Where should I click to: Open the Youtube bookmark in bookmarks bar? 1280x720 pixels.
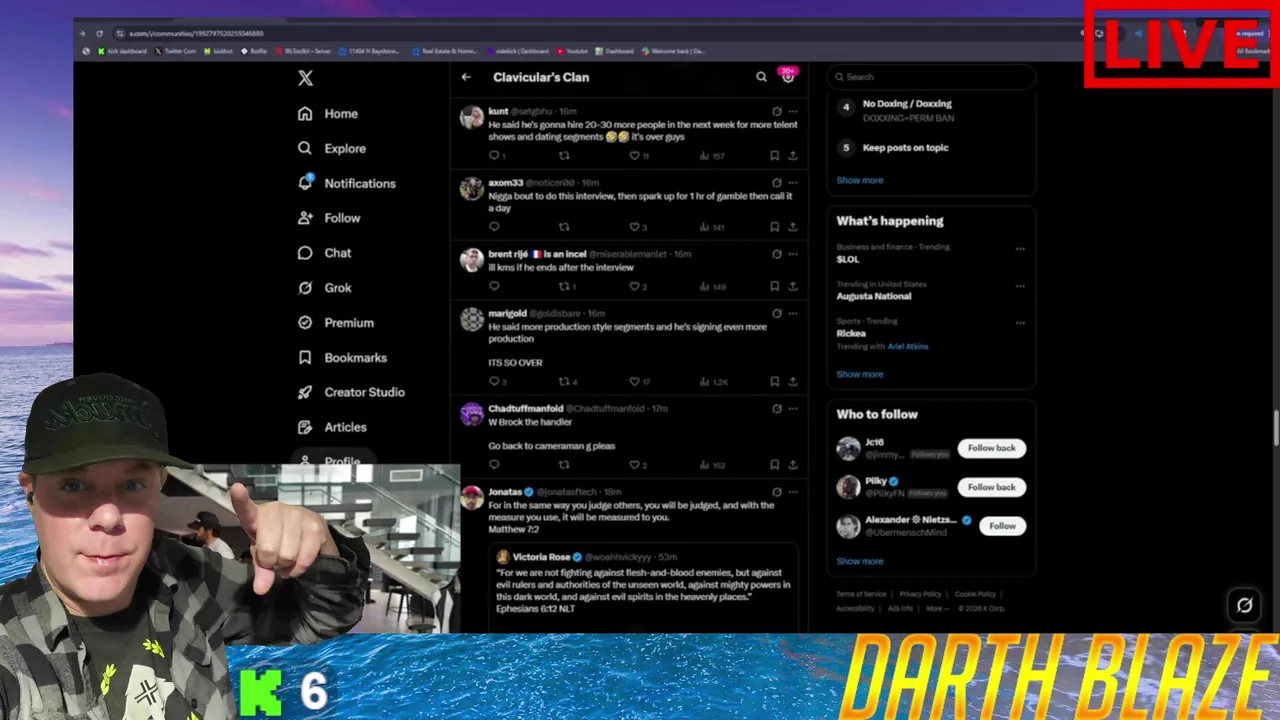(572, 51)
